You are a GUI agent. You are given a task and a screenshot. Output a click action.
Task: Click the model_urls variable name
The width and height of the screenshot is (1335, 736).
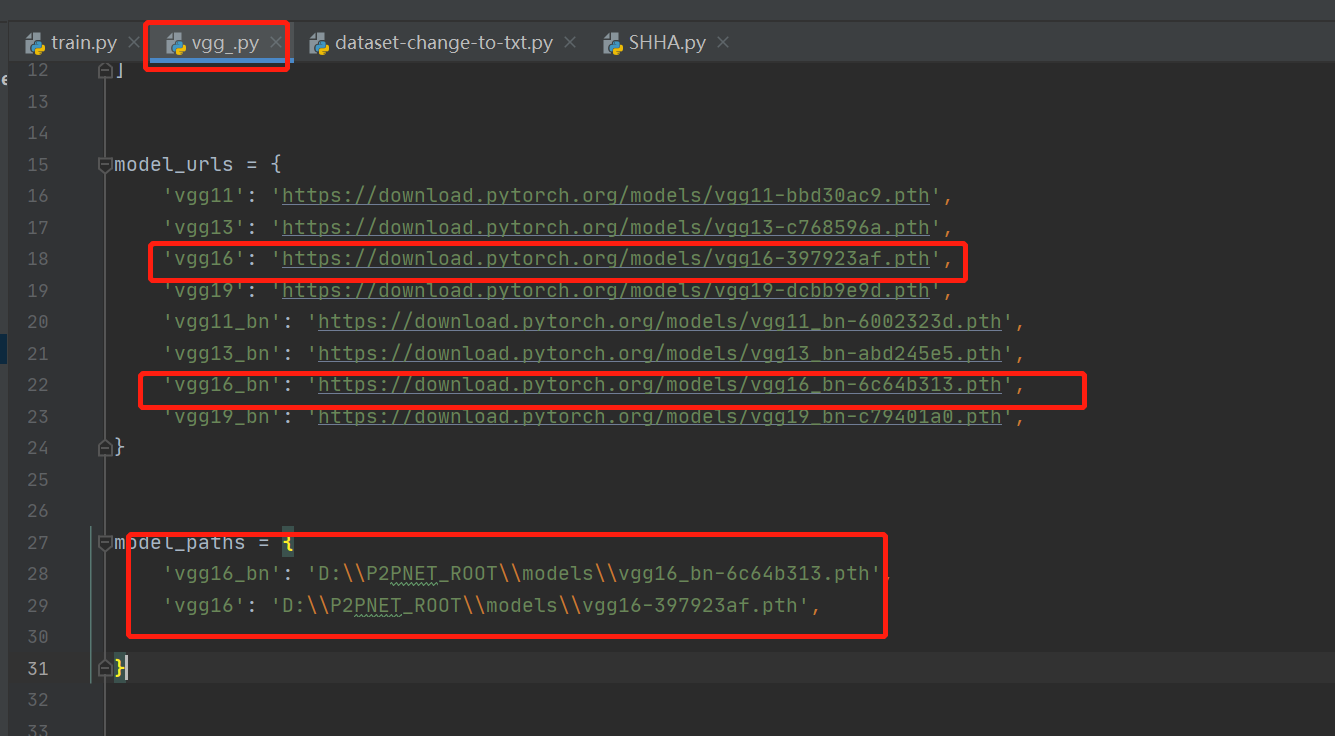(x=174, y=164)
